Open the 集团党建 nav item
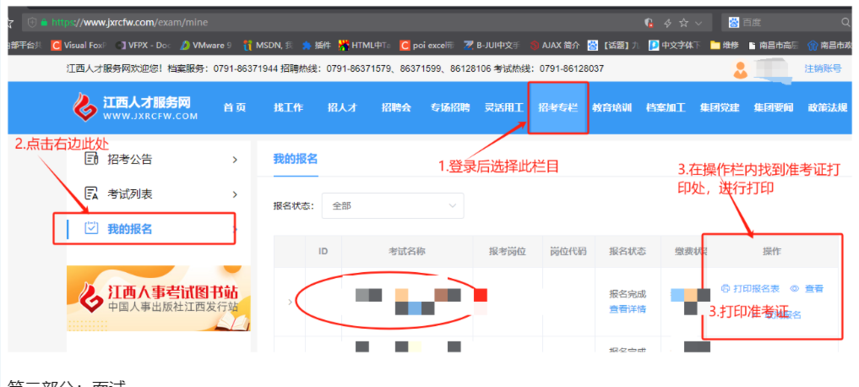This screenshot has width=859, height=387. coord(719,107)
